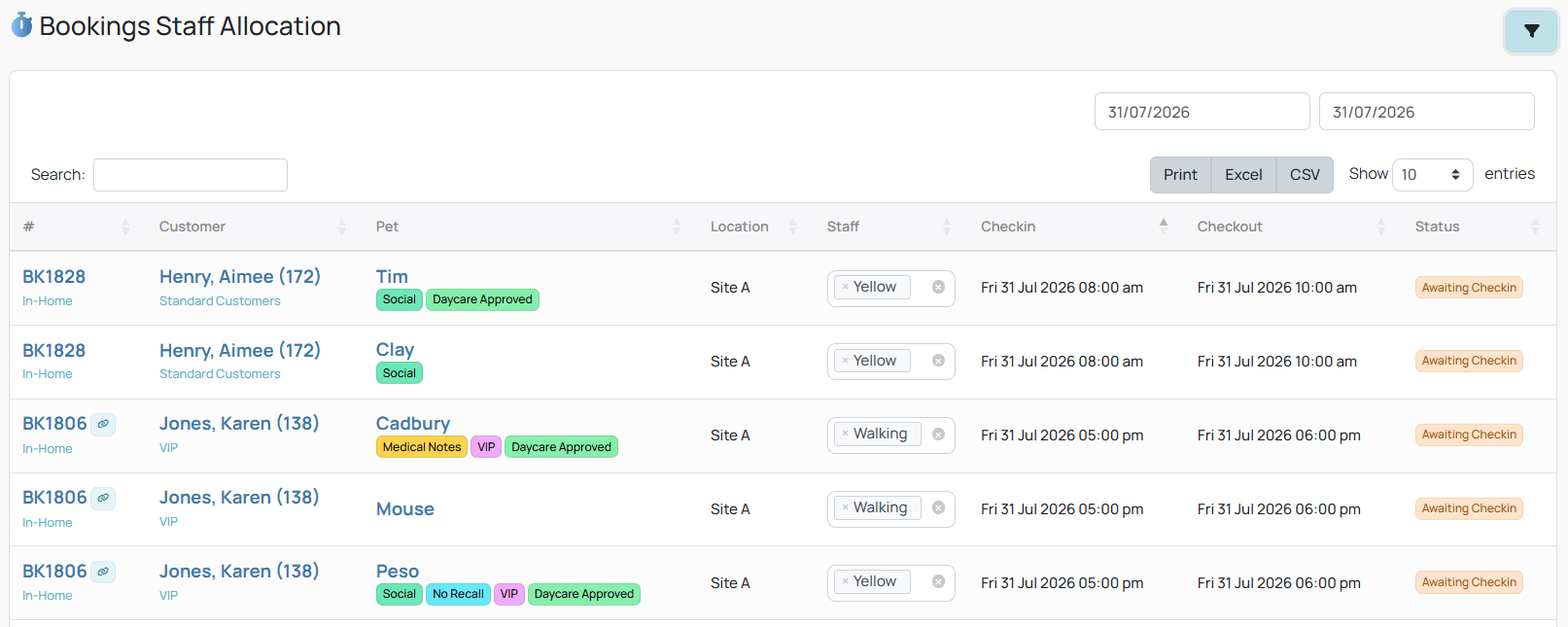Screen dimensions: 1568x627
Task: Remove Walking tag in Mouse's staff field
Action: click(x=846, y=507)
